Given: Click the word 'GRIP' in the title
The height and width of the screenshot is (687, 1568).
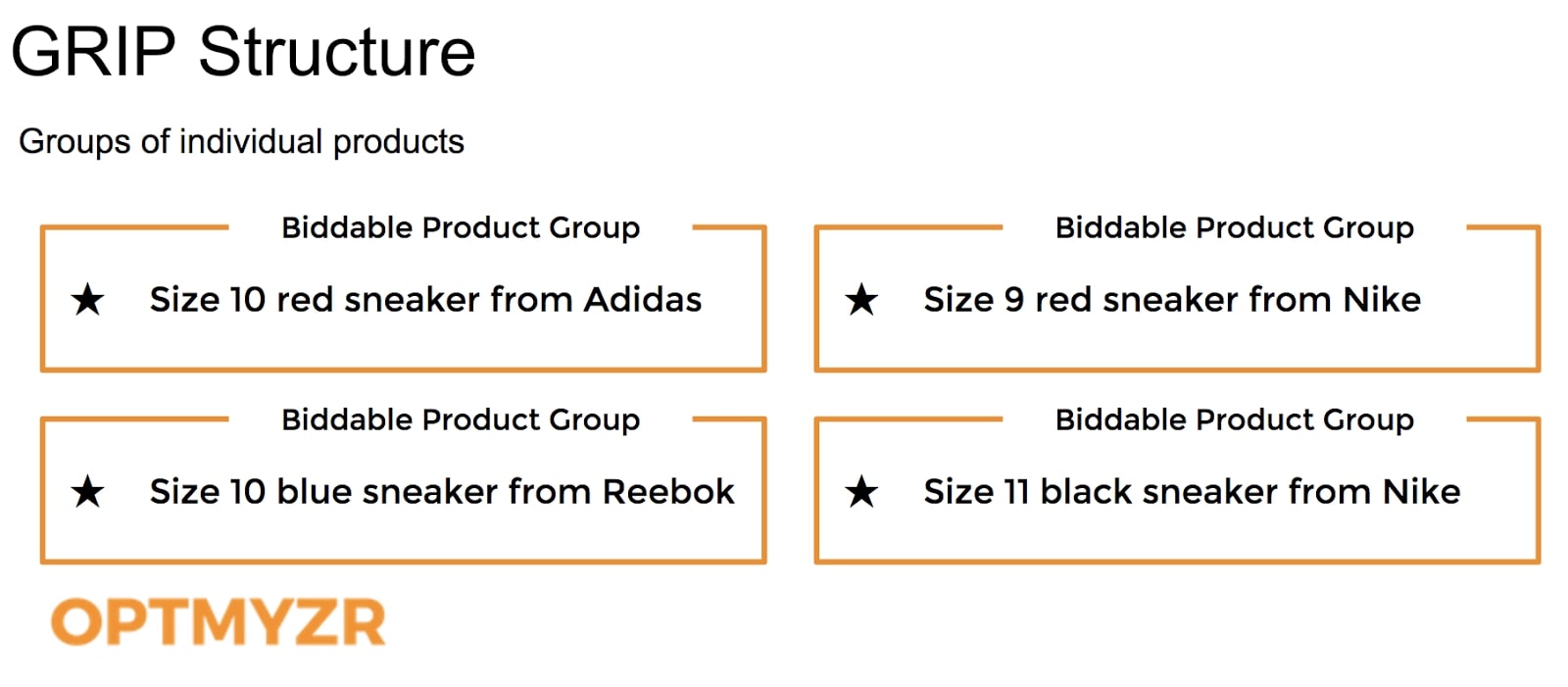Looking at the screenshot, I should (x=93, y=52).
